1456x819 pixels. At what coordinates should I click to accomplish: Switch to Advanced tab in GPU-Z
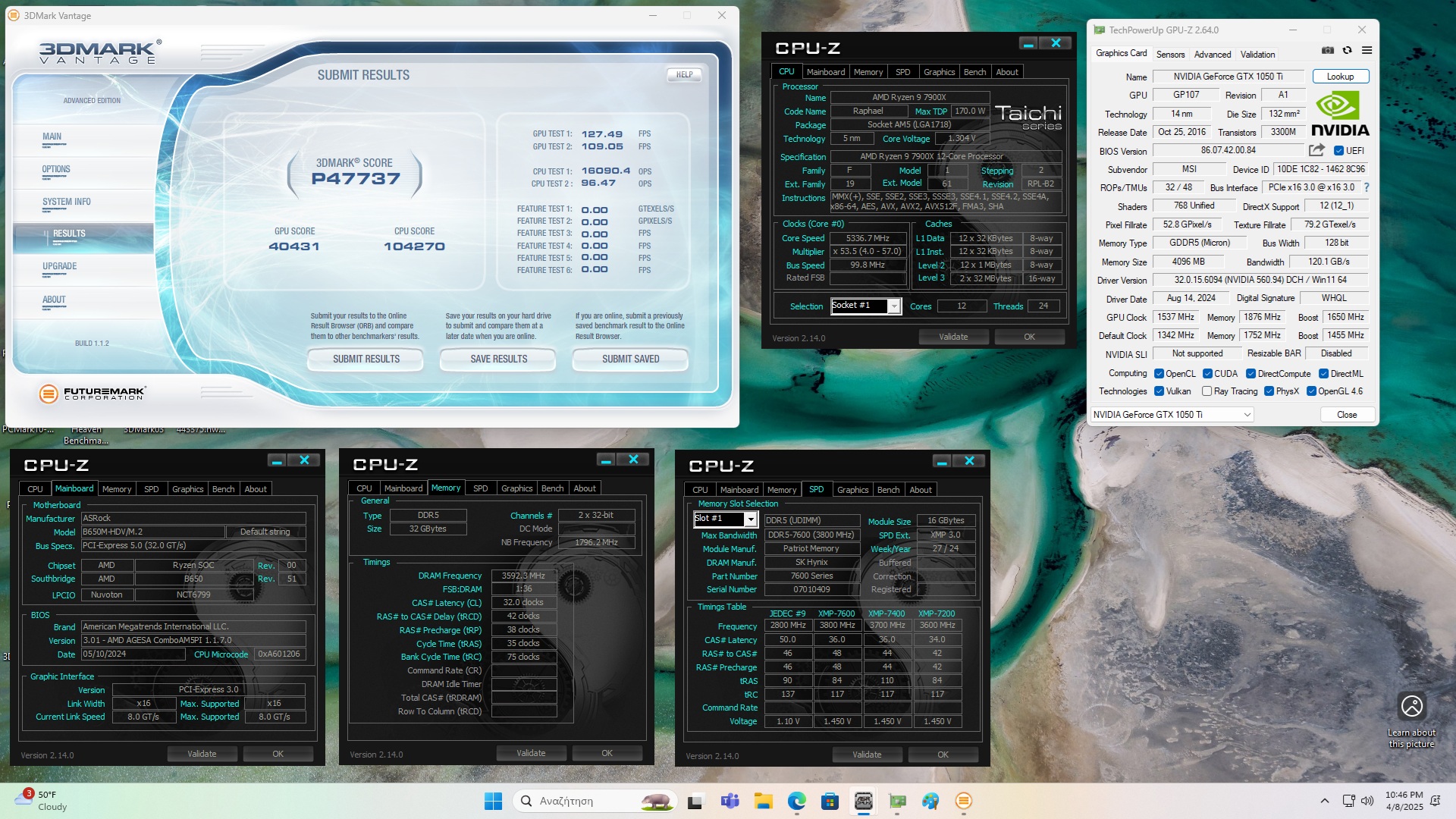[1213, 55]
